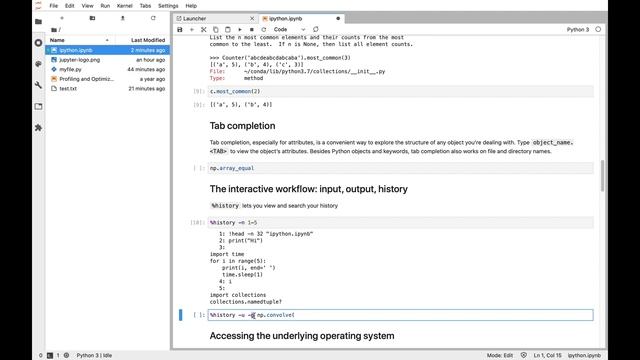Screen dimensions: 640x360
Task: Click the Python 3 kernel name button
Action: 578,29
